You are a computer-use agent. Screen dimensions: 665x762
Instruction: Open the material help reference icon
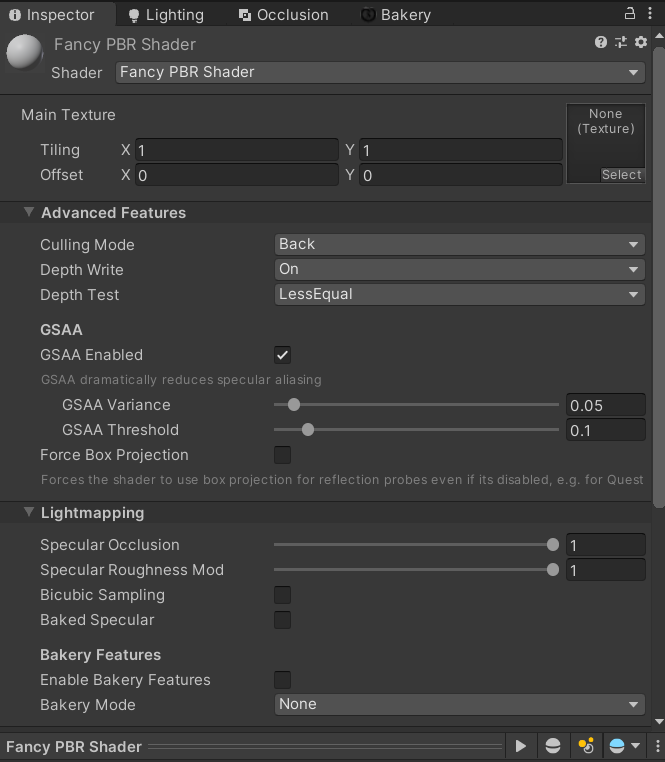pyautogui.click(x=601, y=42)
